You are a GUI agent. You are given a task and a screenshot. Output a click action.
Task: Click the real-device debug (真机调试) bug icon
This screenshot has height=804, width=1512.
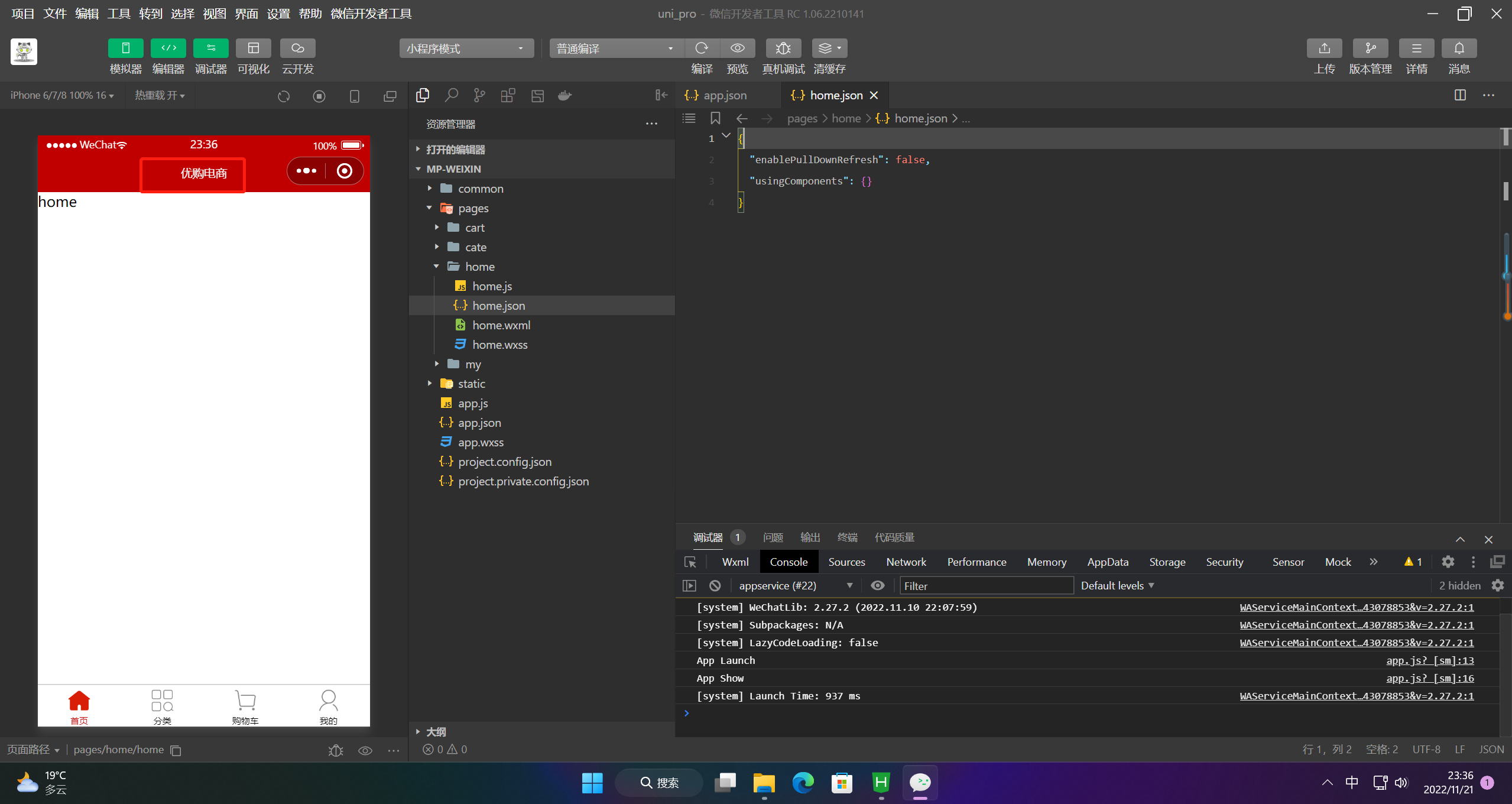pos(783,48)
